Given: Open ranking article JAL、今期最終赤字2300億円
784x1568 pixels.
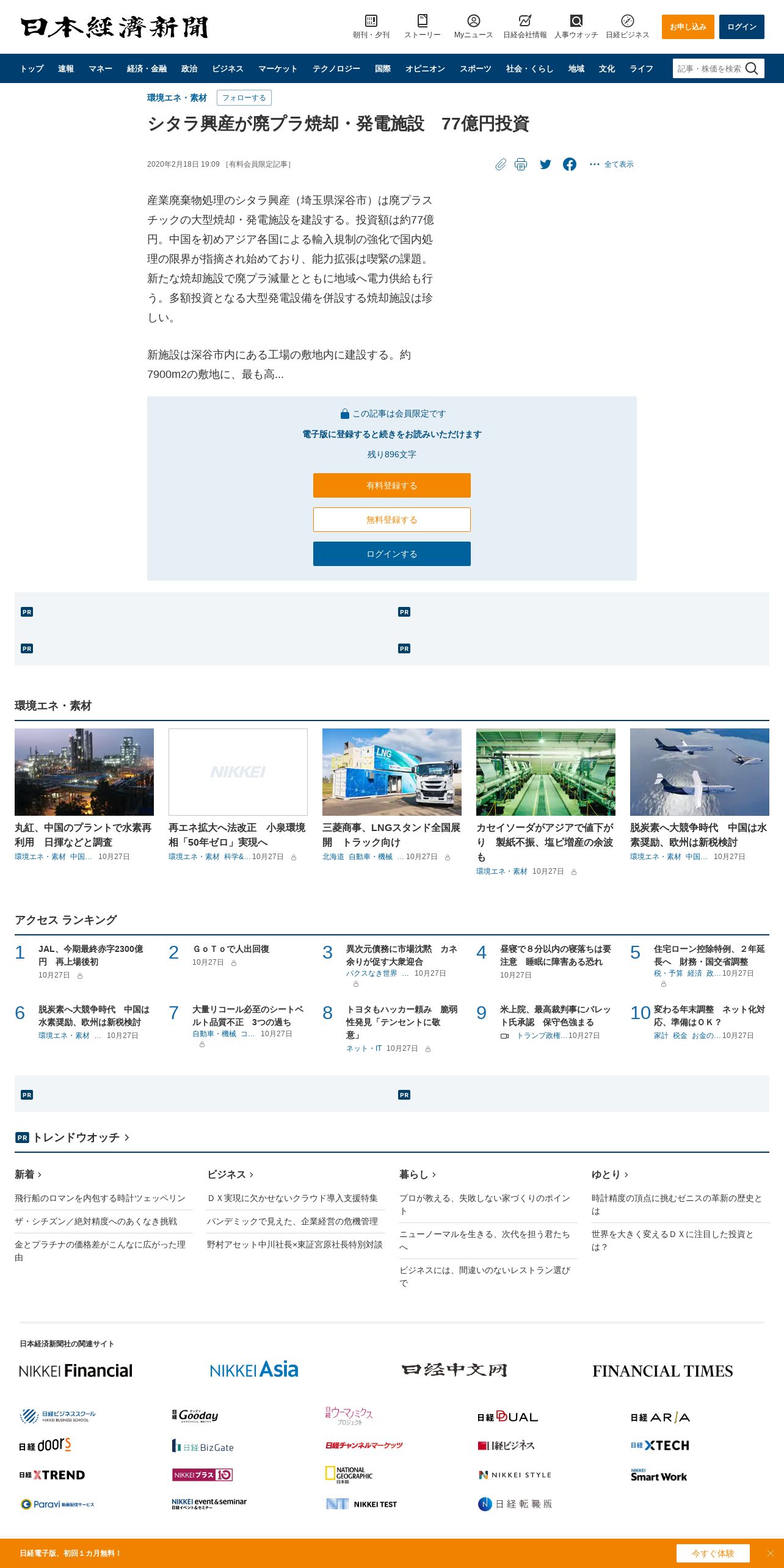Looking at the screenshot, I should (91, 955).
